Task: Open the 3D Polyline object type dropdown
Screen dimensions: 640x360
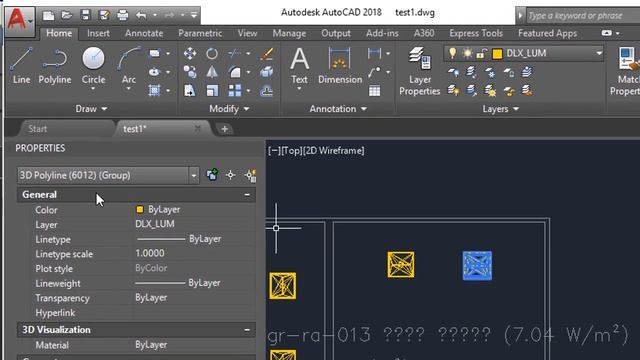Action: [194, 176]
